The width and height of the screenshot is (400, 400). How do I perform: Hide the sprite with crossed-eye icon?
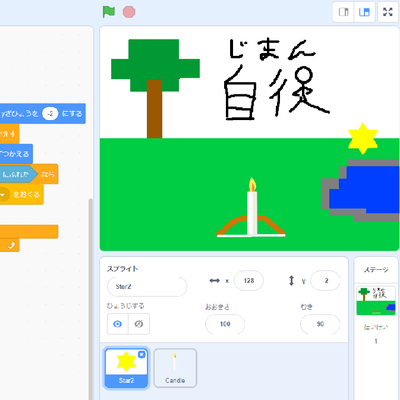(x=139, y=324)
